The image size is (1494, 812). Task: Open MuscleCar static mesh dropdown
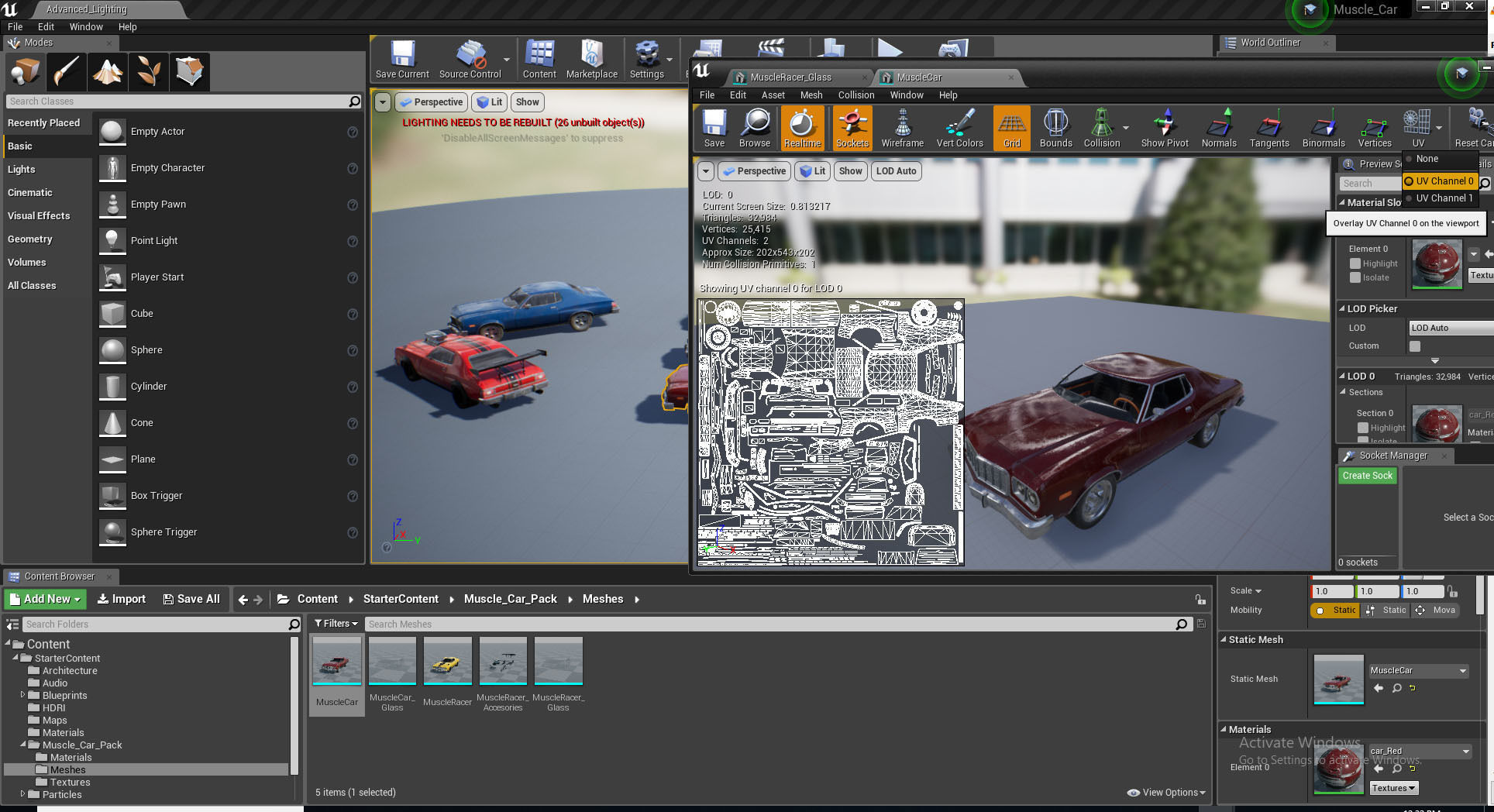point(1418,671)
